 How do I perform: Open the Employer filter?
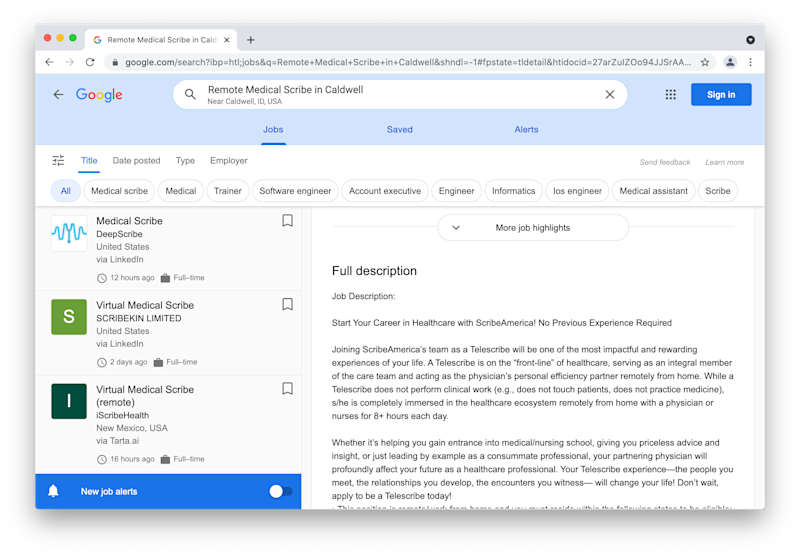pos(229,161)
